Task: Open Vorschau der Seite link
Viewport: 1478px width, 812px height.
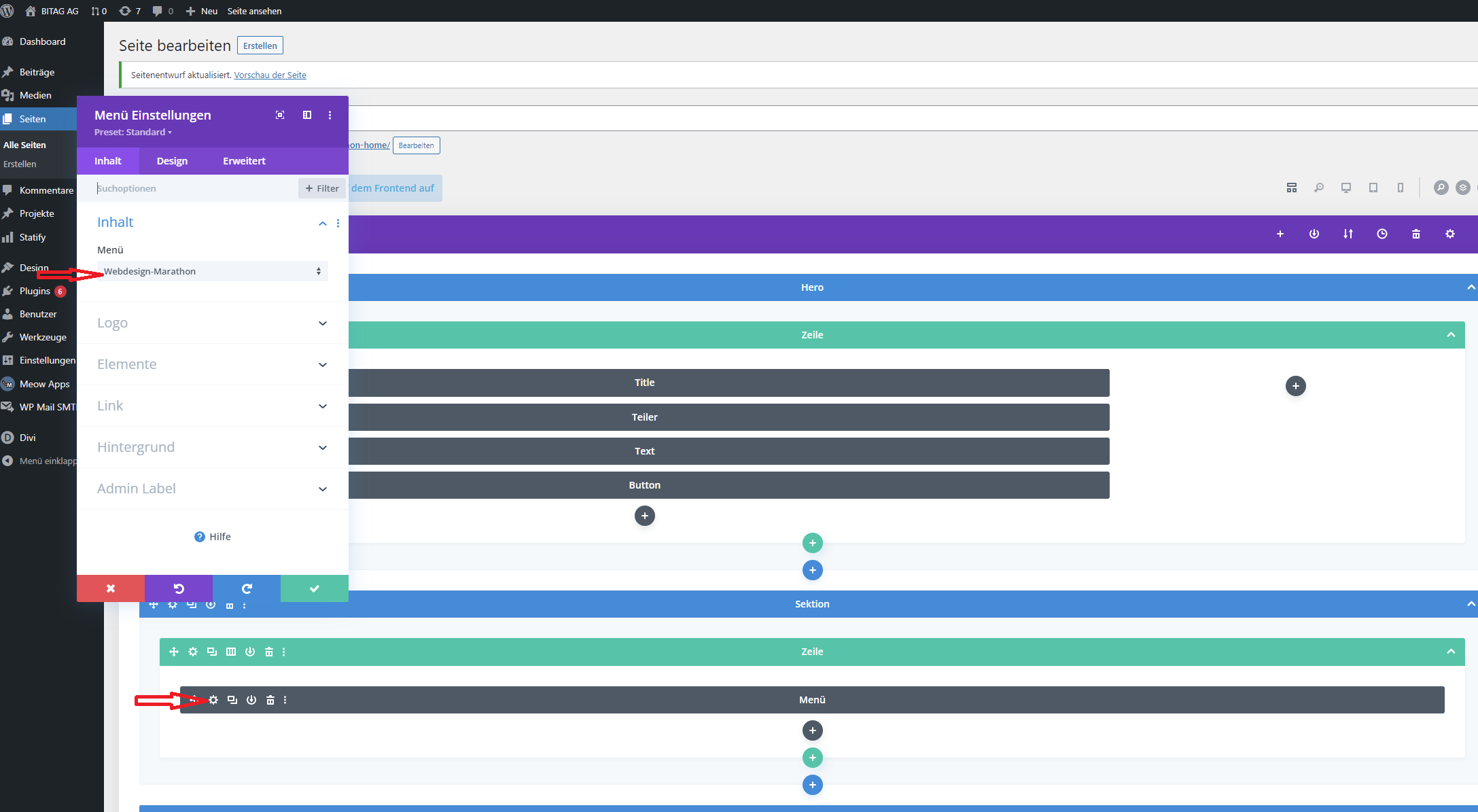Action: point(270,75)
